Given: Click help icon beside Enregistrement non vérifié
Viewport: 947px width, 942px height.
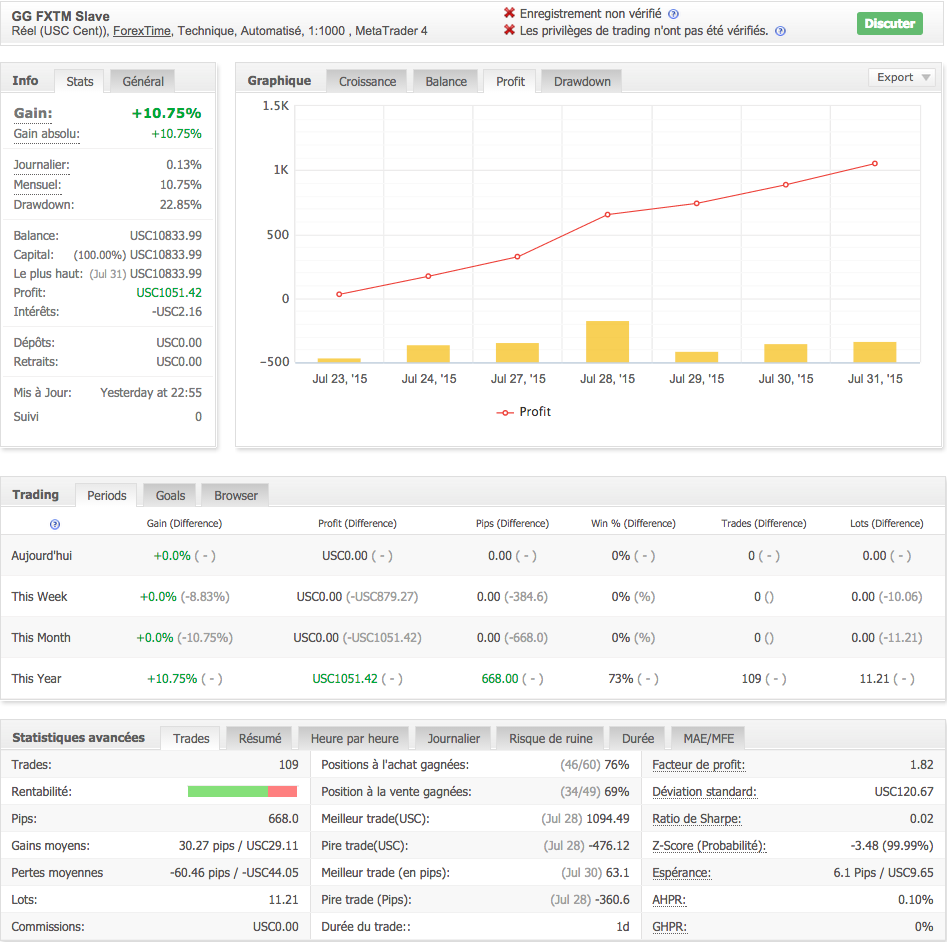Looking at the screenshot, I should [x=673, y=14].
